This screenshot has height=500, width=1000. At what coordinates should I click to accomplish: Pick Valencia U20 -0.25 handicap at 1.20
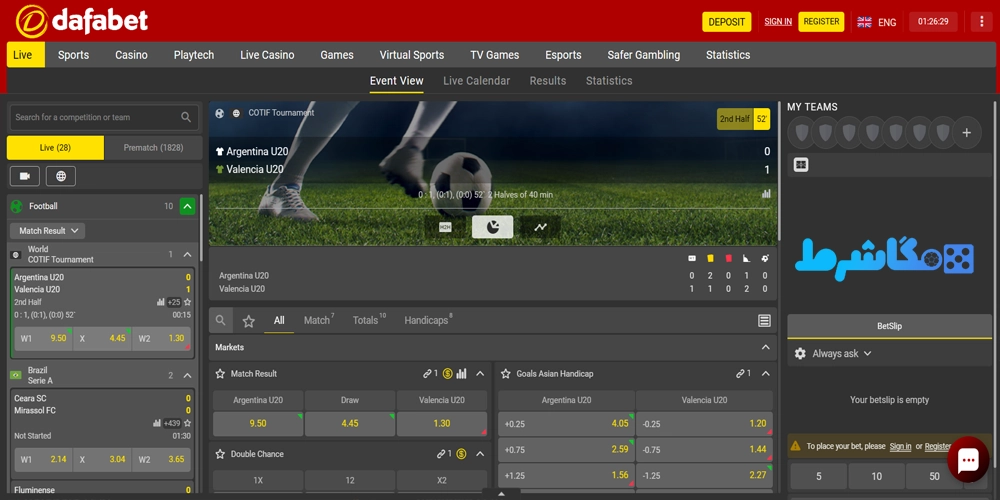704,423
